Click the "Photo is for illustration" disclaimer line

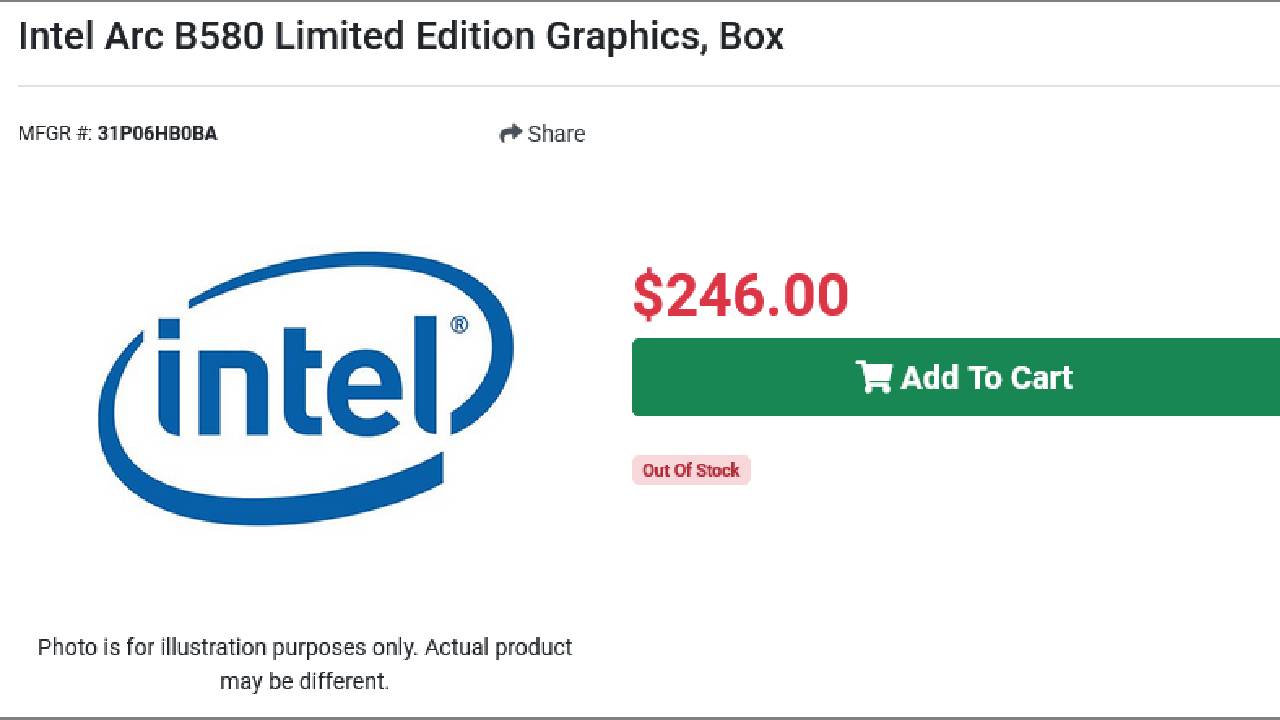click(305, 647)
